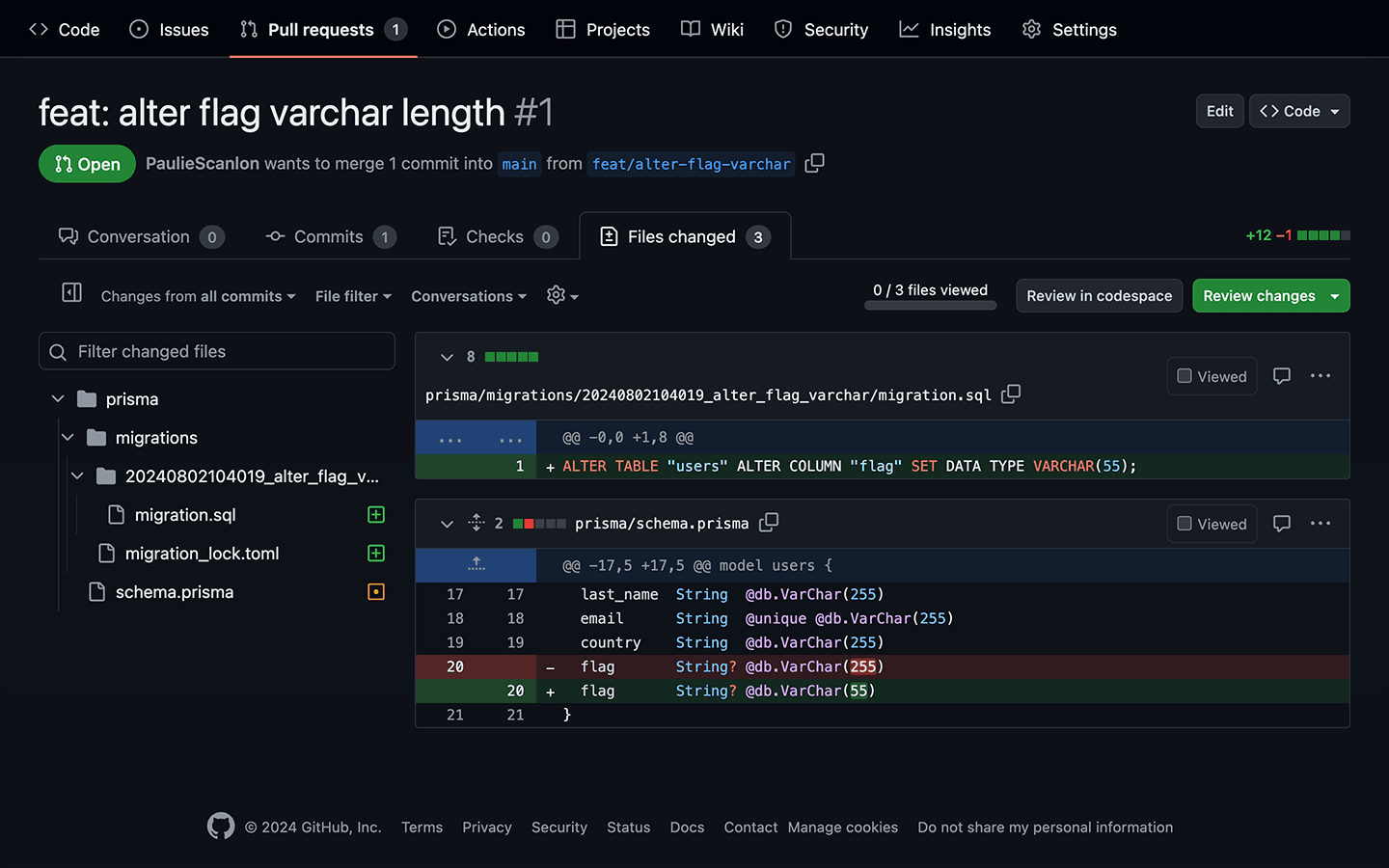Copy branch name feat/alter-flag-varchar icon

pos(814,163)
